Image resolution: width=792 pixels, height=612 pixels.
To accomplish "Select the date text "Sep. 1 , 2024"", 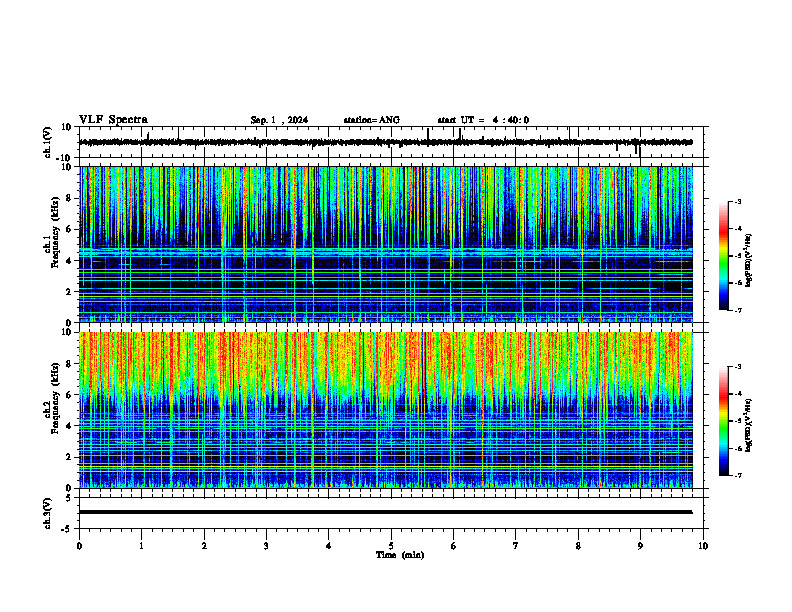I will pos(279,120).
